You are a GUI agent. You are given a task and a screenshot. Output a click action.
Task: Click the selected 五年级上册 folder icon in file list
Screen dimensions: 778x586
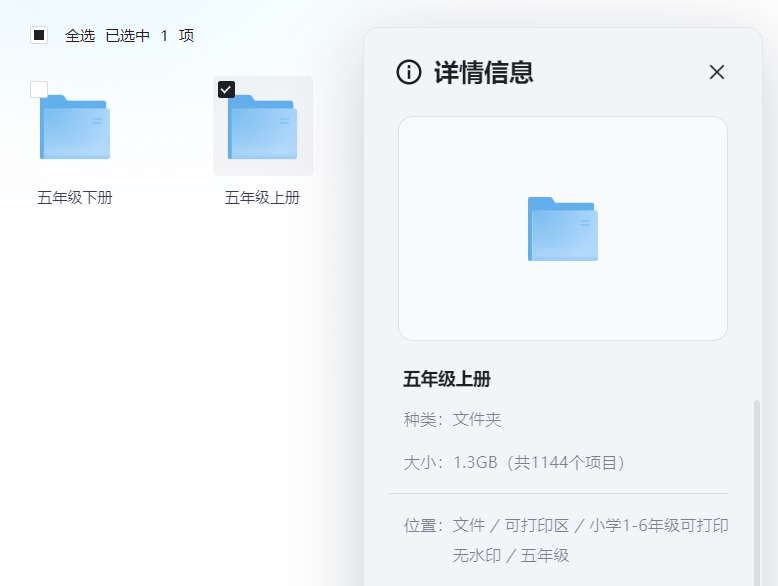coord(262,128)
